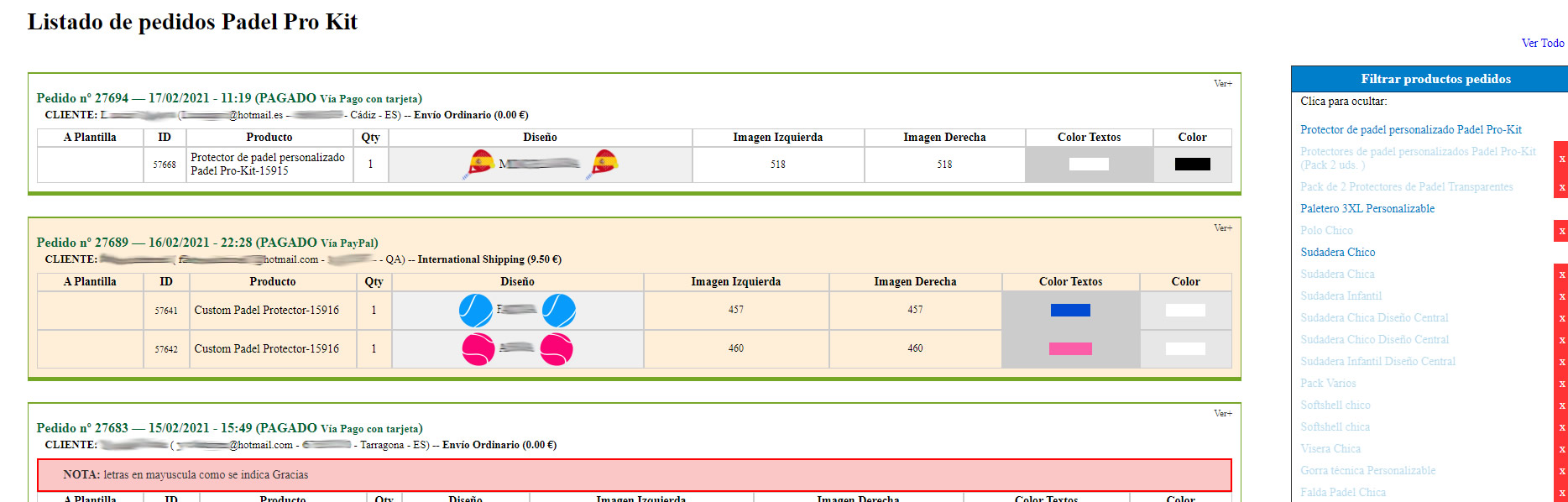Image resolution: width=1568 pixels, height=502 pixels.
Task: Click black color swatch for item 57668
Action: 1192,165
